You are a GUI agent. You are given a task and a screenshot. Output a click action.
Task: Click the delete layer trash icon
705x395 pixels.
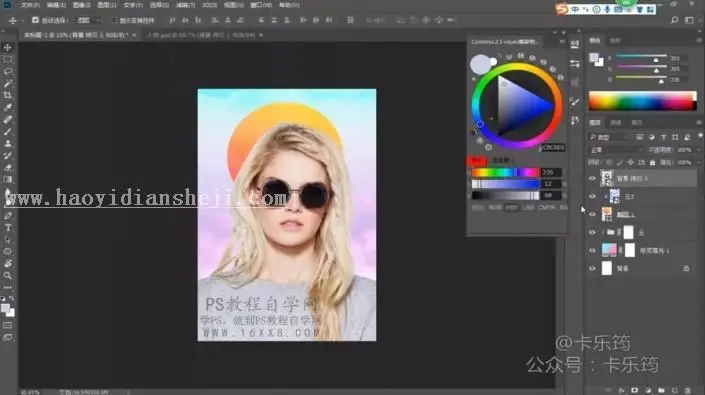point(687,391)
